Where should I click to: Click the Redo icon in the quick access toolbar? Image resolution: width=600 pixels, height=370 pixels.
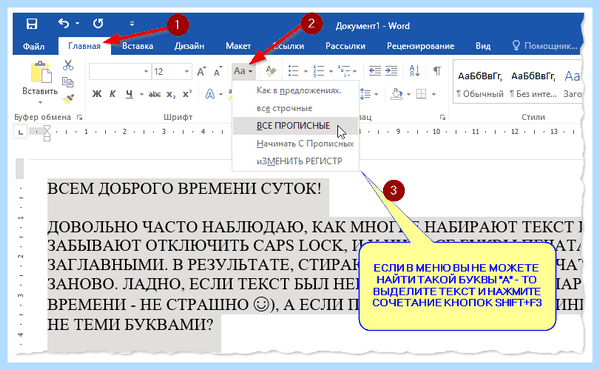coord(98,24)
